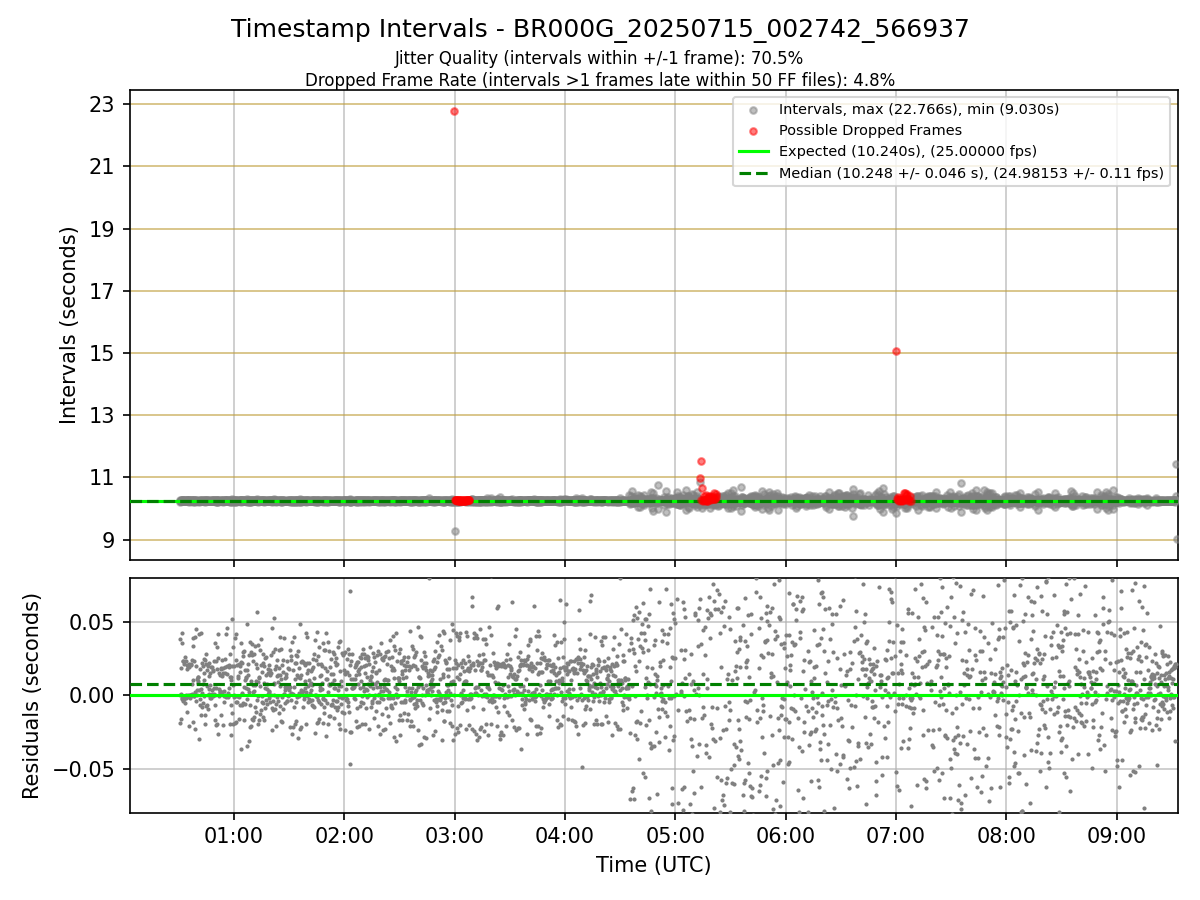Click the time tick label '04:00'

click(x=565, y=834)
